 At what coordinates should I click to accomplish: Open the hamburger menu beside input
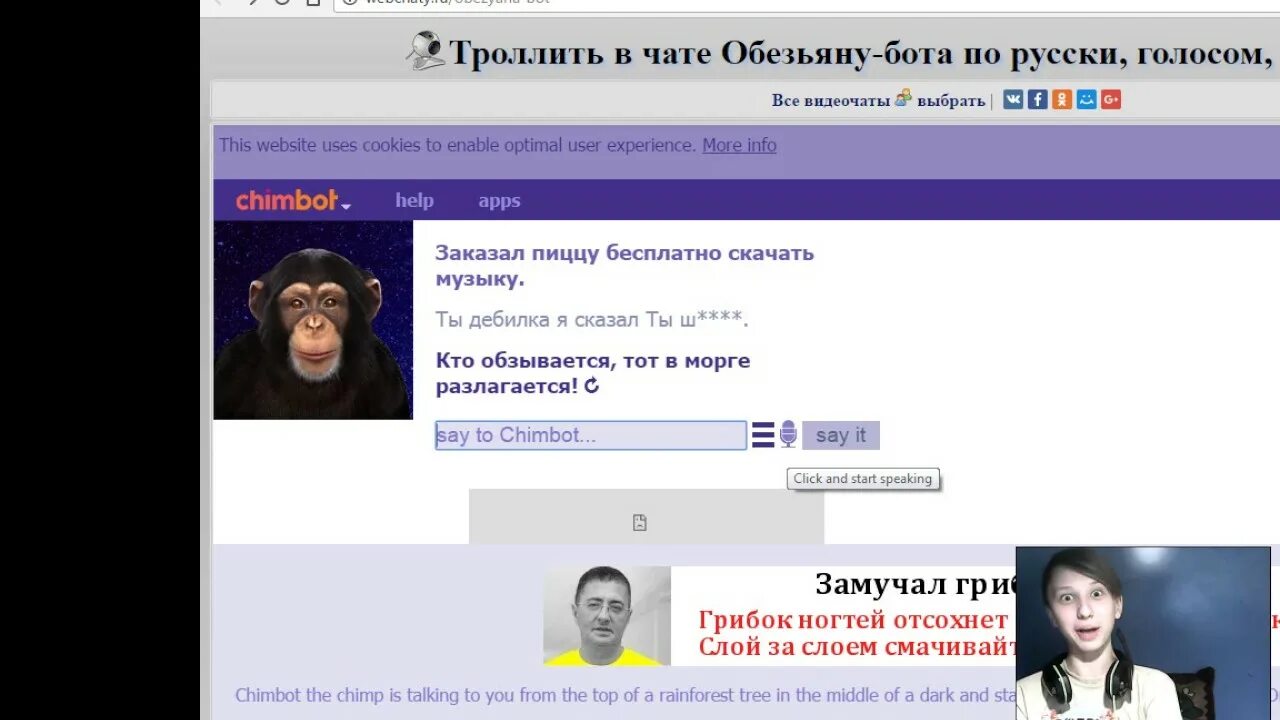pos(763,435)
